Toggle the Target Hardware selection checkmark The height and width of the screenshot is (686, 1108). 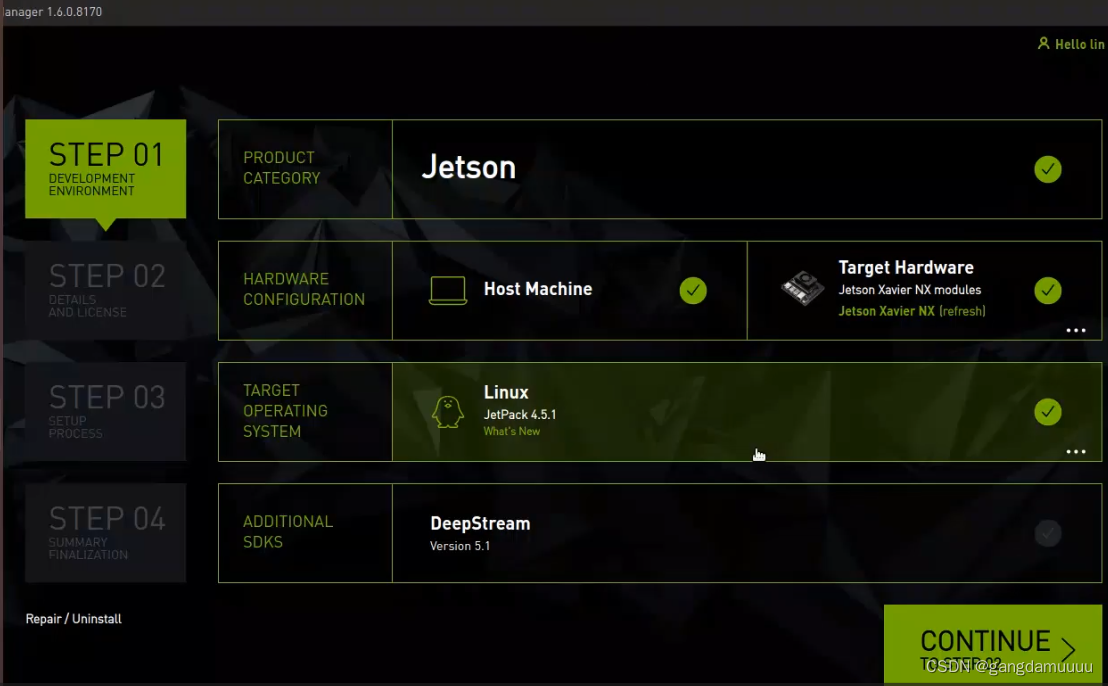(1048, 290)
